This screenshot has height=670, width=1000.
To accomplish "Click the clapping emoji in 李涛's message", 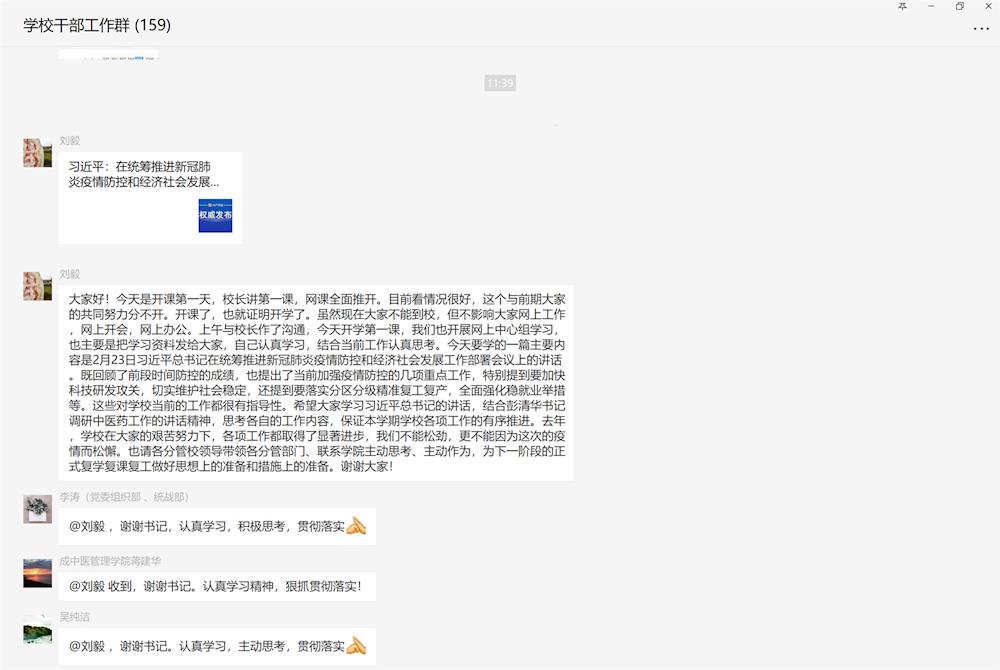I will click(356, 526).
